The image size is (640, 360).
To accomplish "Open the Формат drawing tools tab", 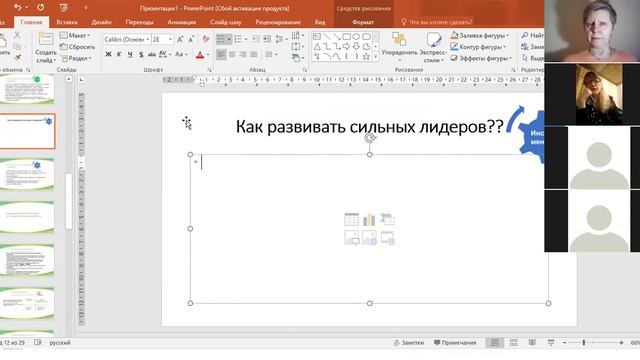I will [x=363, y=22].
